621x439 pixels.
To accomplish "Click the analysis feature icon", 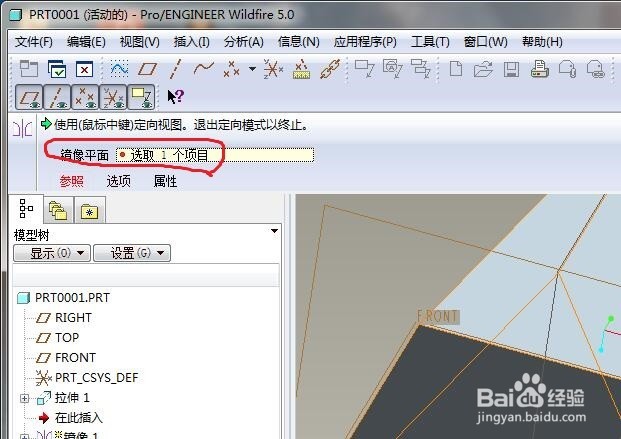I will [x=301, y=69].
